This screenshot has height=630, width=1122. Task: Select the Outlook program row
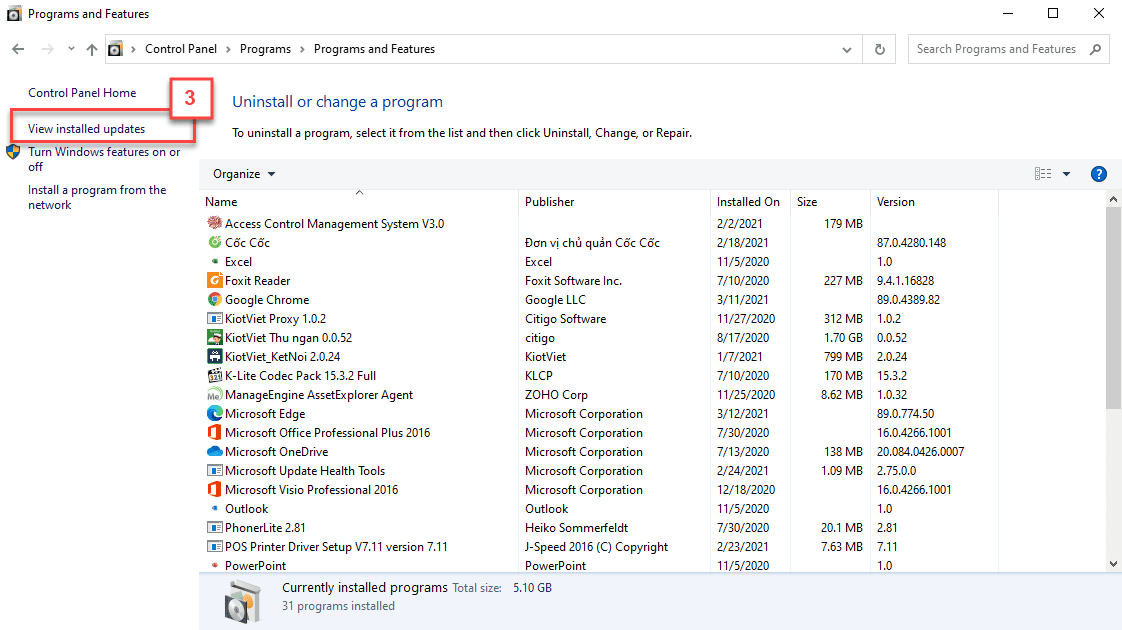pyautogui.click(x=597, y=508)
